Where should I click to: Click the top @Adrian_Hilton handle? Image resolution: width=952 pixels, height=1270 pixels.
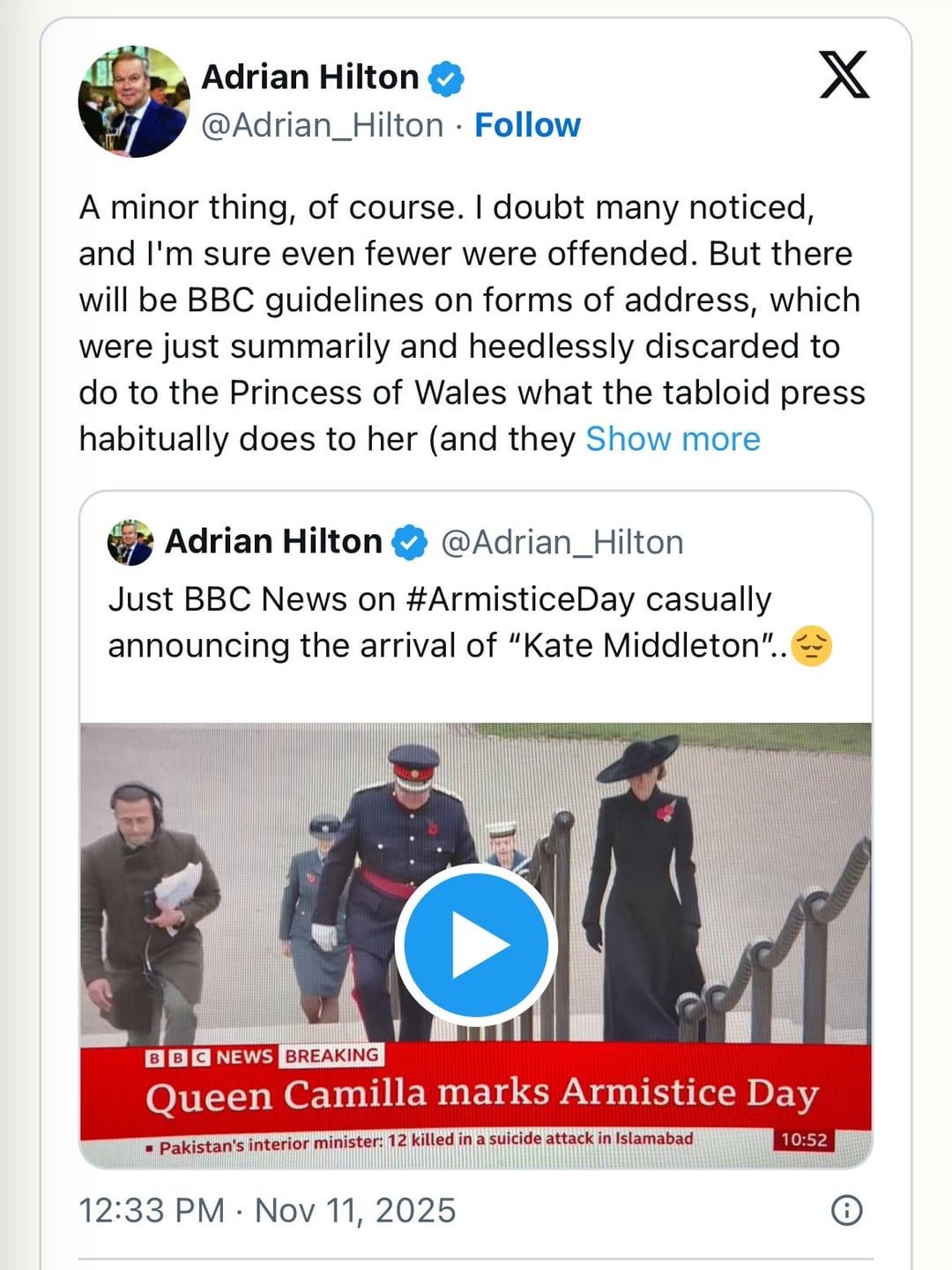(323, 125)
